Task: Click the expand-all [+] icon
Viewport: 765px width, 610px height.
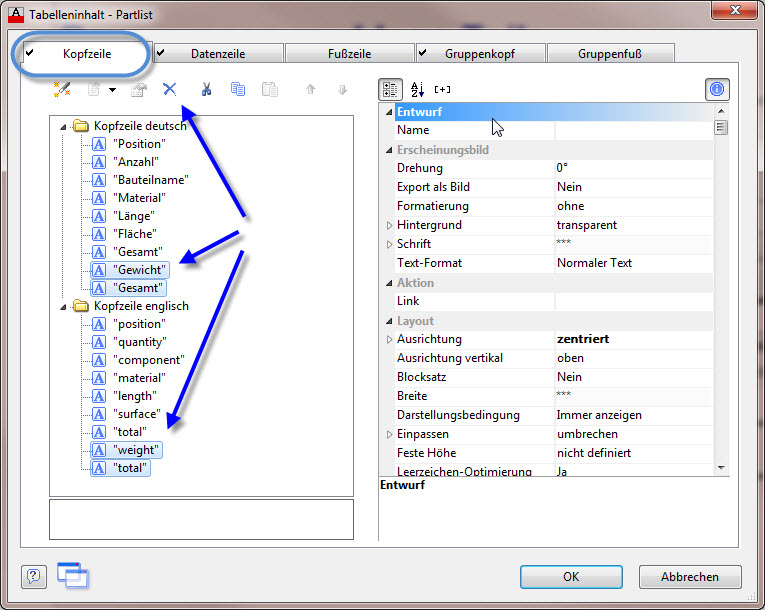Action: [x=443, y=89]
